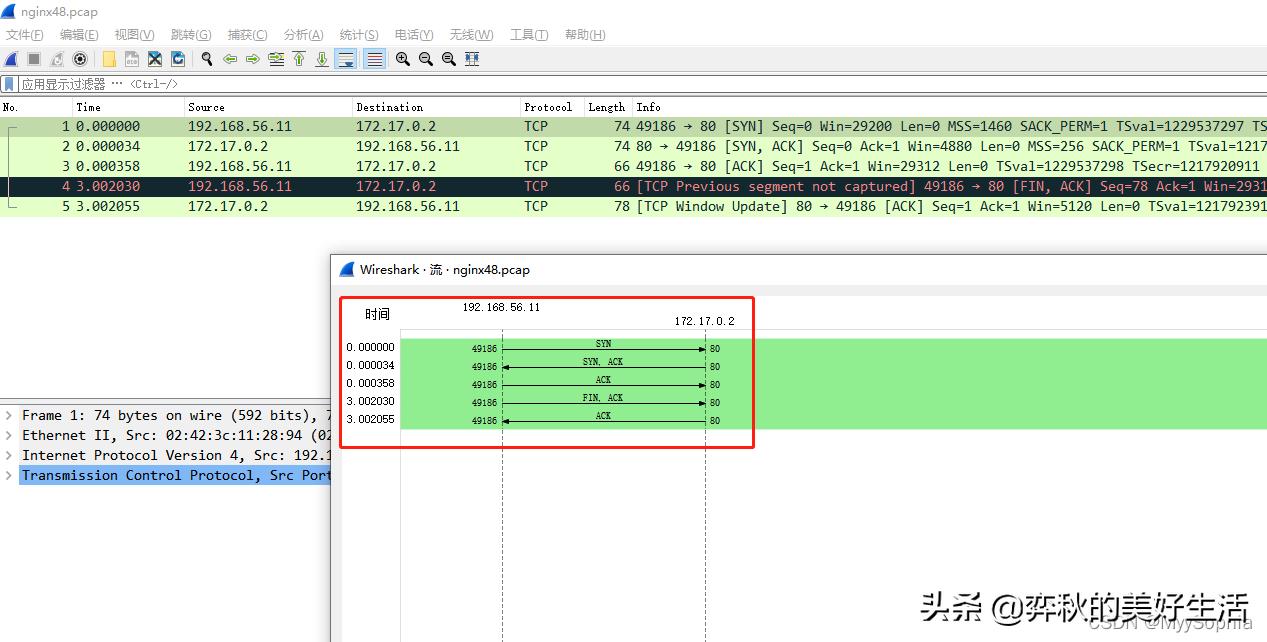Click the reload capture file icon
Screen dimensions: 1267x642
pos(178,59)
